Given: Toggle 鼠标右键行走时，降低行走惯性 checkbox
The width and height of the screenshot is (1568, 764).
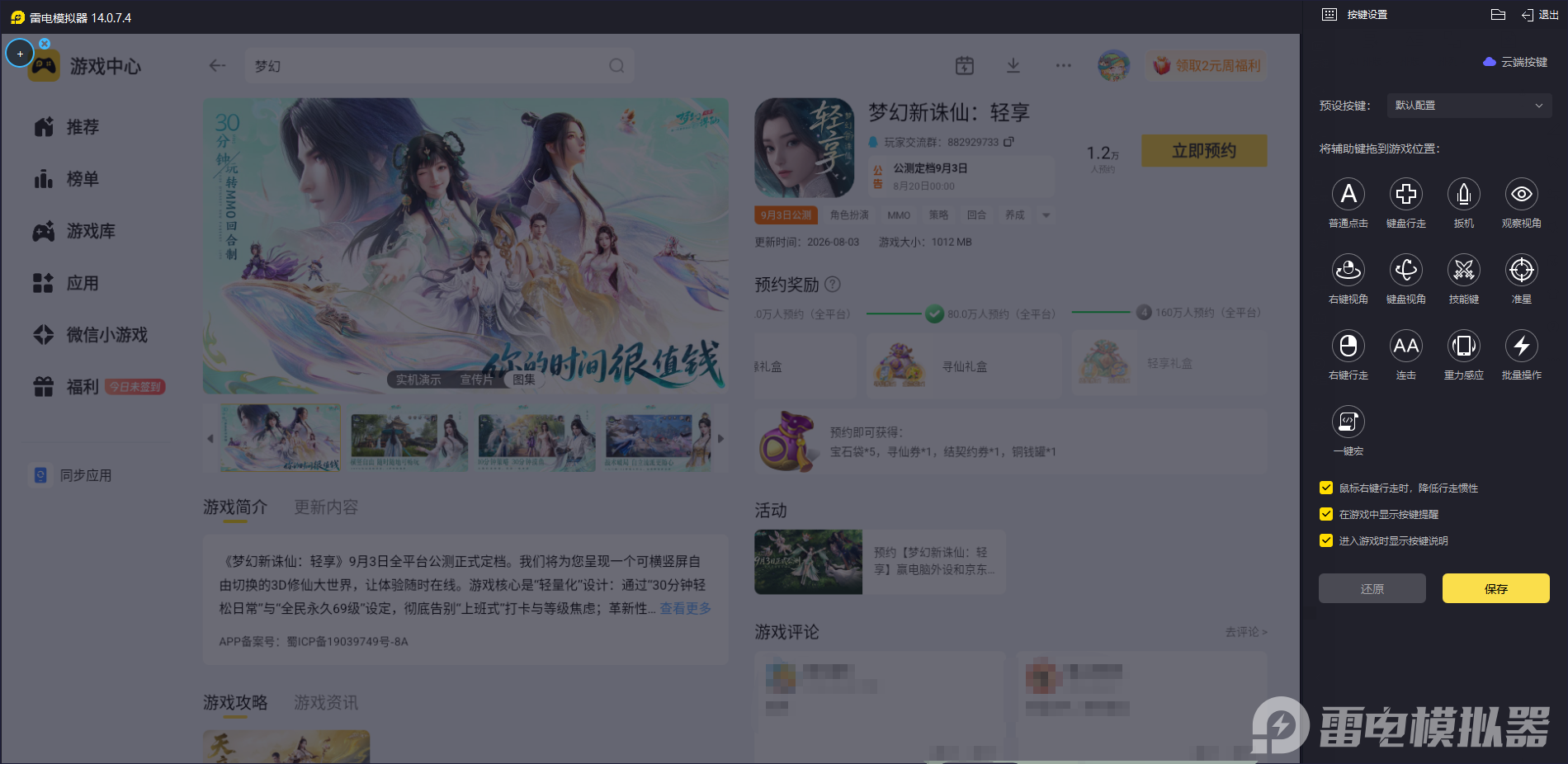Looking at the screenshot, I should tap(1326, 488).
